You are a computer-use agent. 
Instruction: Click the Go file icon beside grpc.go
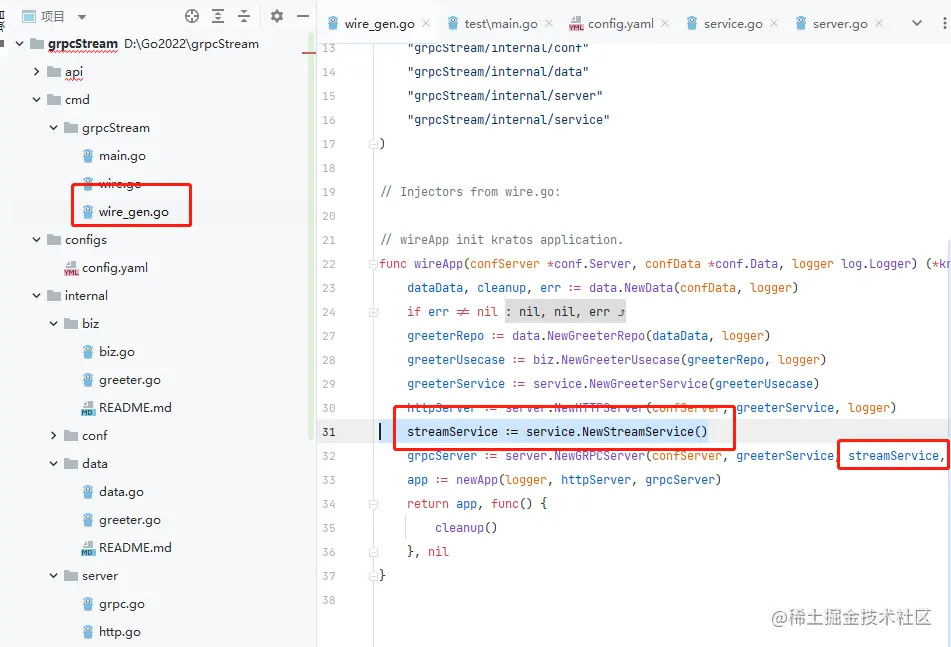click(x=88, y=604)
